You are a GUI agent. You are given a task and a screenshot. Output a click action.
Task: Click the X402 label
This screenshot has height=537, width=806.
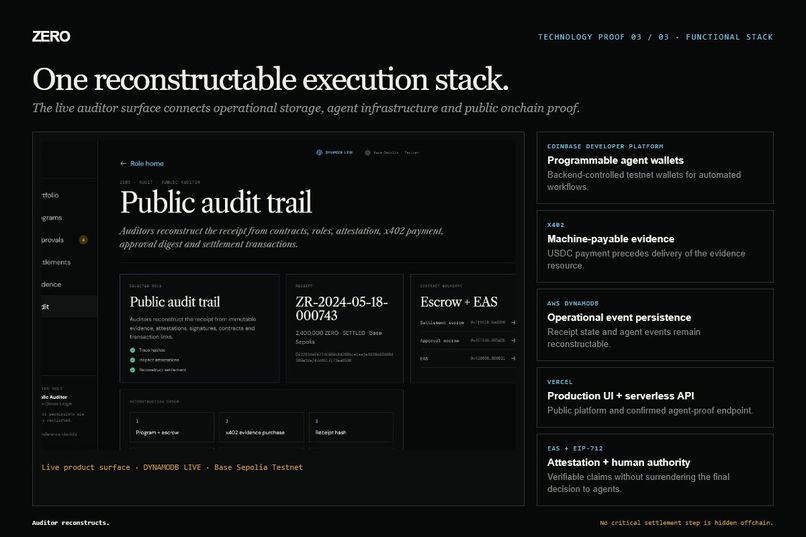click(556, 225)
